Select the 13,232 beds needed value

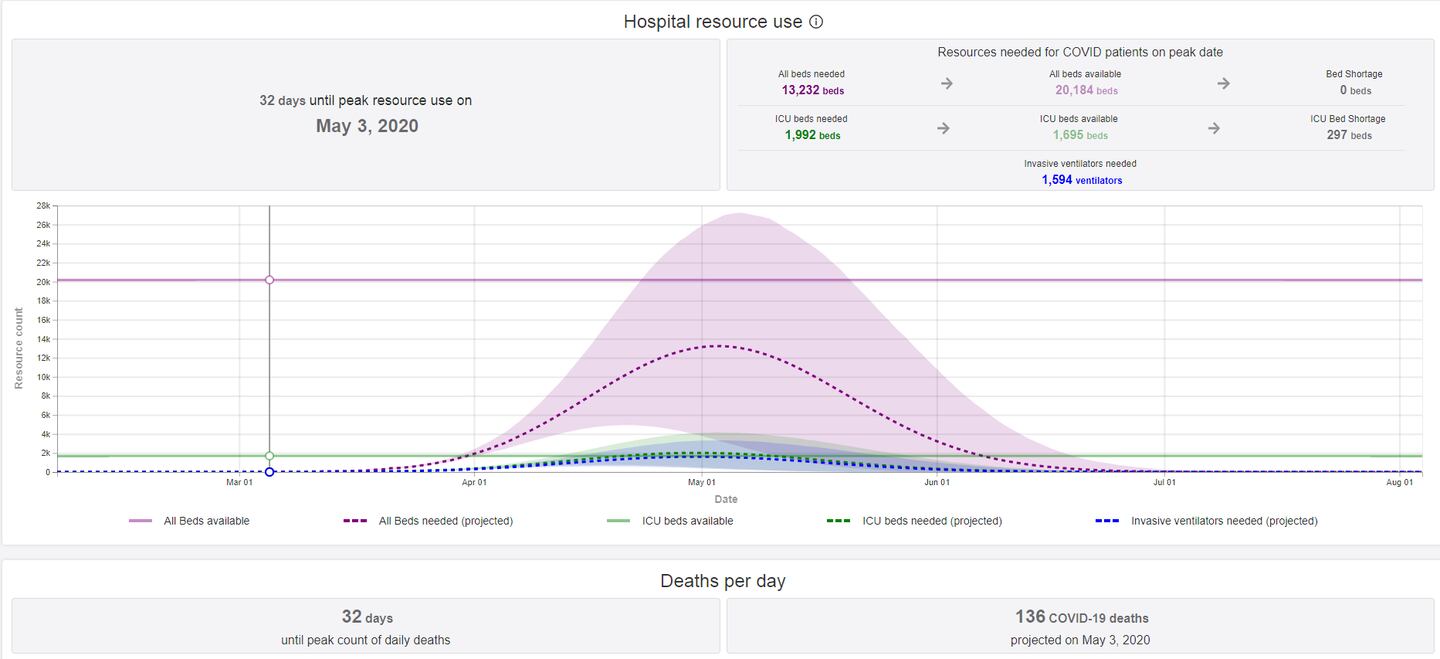click(811, 90)
